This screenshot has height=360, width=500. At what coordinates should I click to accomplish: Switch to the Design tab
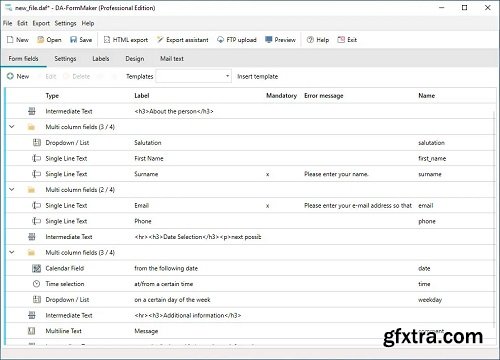[135, 59]
